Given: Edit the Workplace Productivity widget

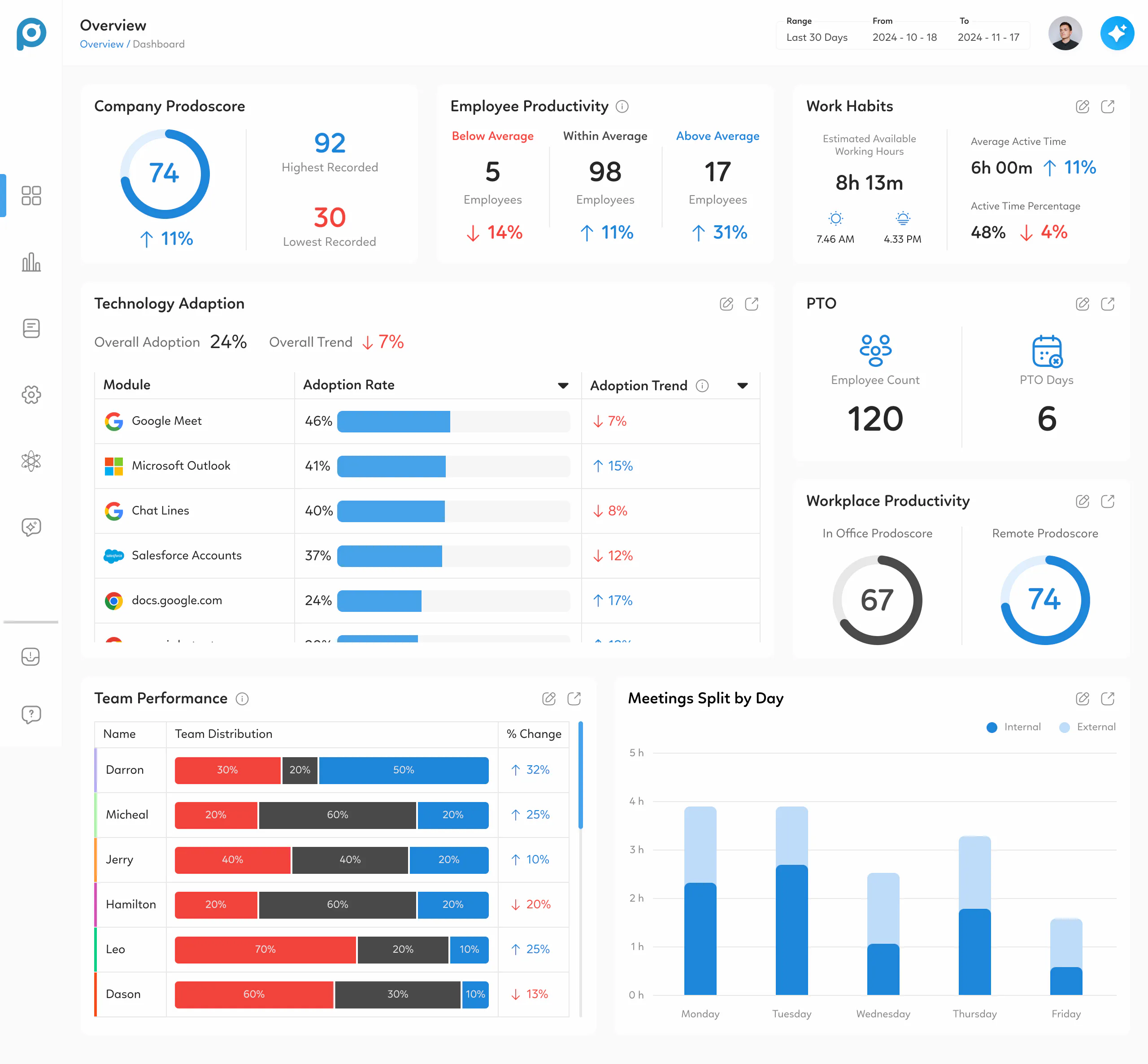Looking at the screenshot, I should click(1083, 501).
